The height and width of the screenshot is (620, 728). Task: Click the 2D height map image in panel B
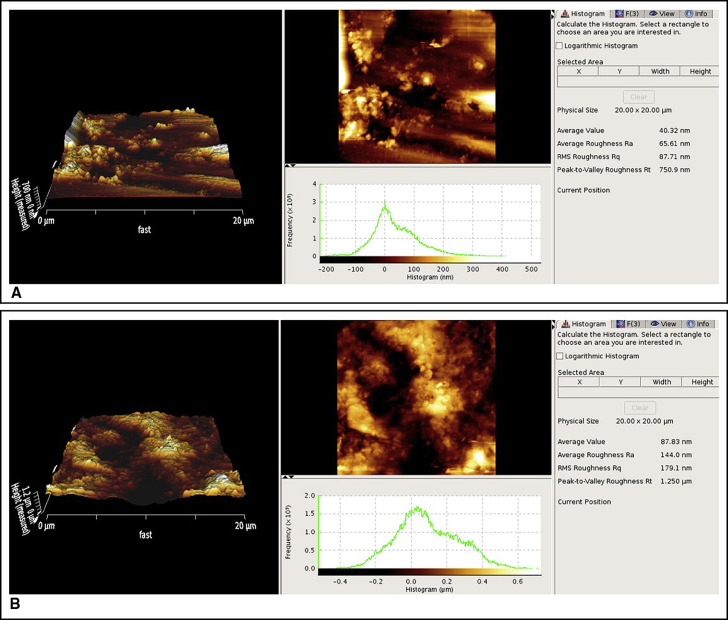pyautogui.click(x=415, y=398)
